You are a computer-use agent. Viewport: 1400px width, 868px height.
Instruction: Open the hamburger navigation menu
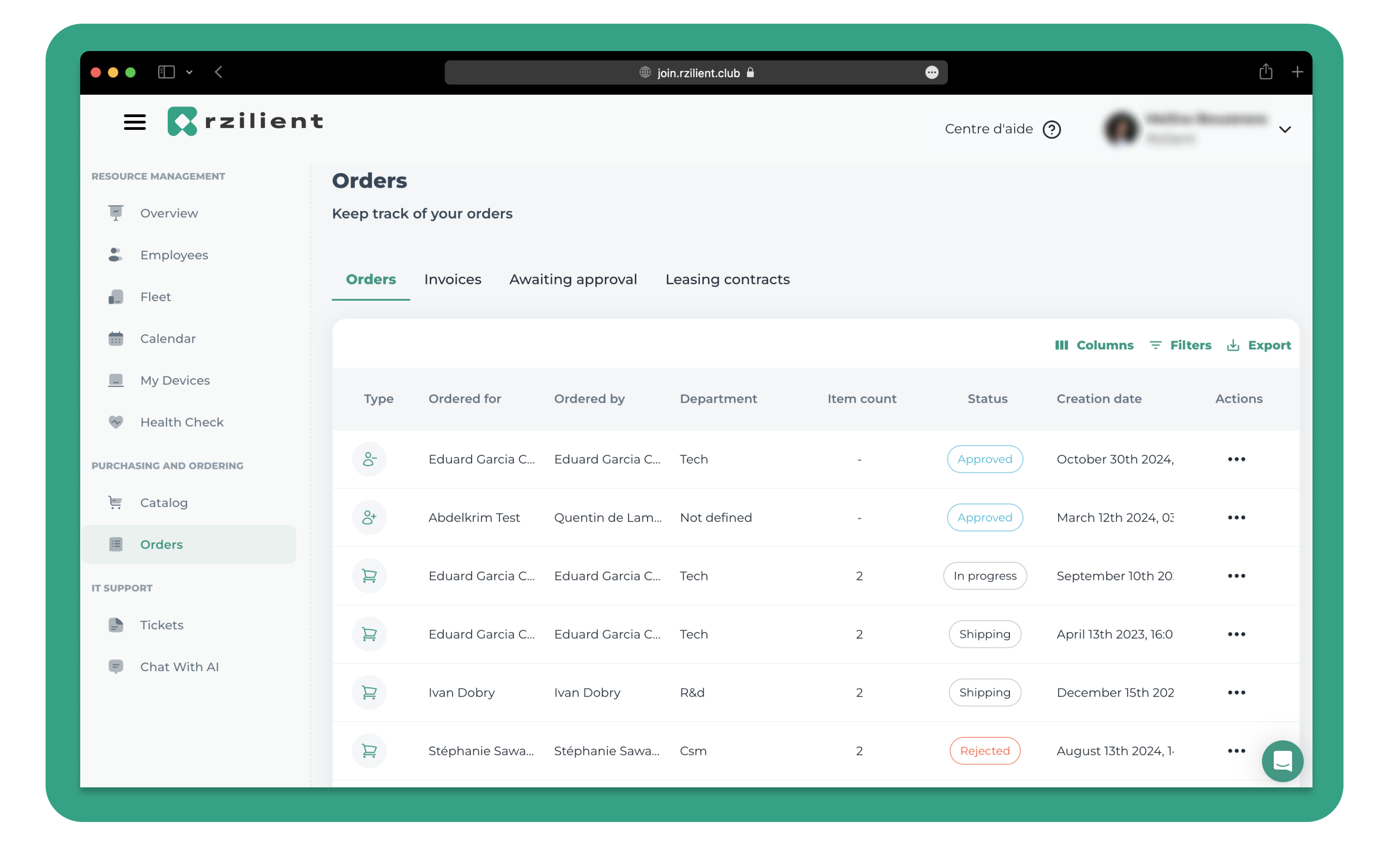[134, 122]
